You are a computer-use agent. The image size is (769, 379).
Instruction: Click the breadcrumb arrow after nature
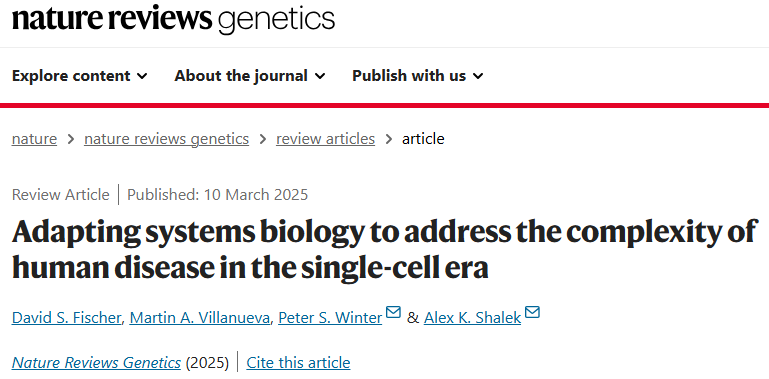(x=71, y=139)
